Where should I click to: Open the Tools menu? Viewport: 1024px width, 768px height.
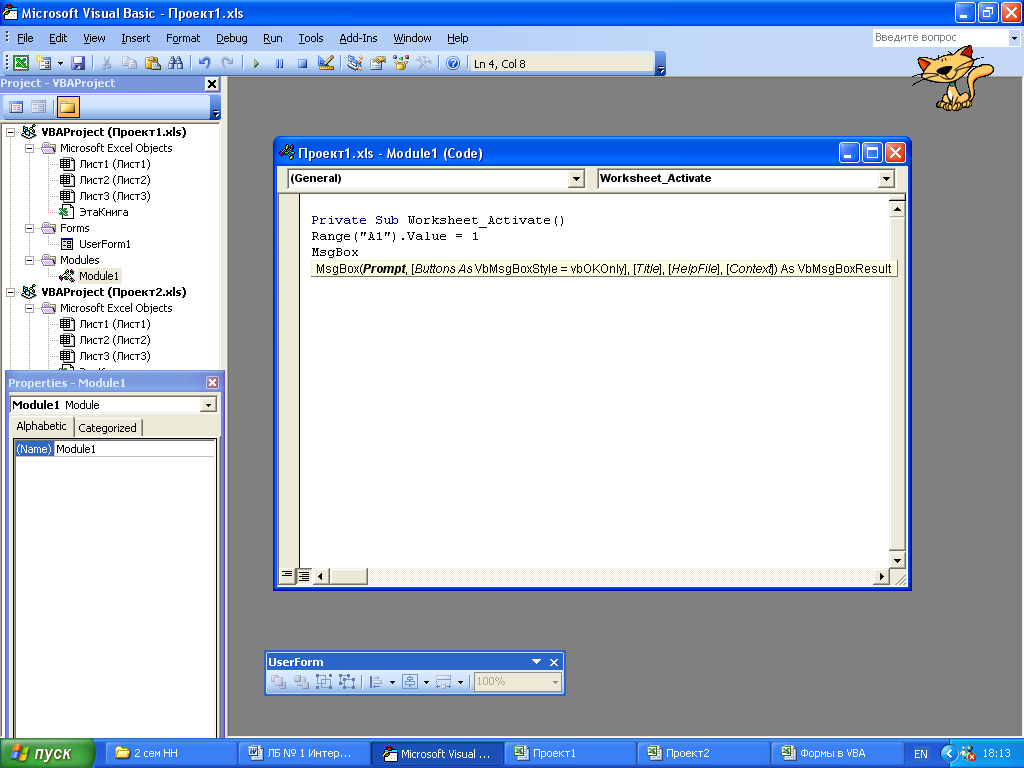tap(310, 38)
